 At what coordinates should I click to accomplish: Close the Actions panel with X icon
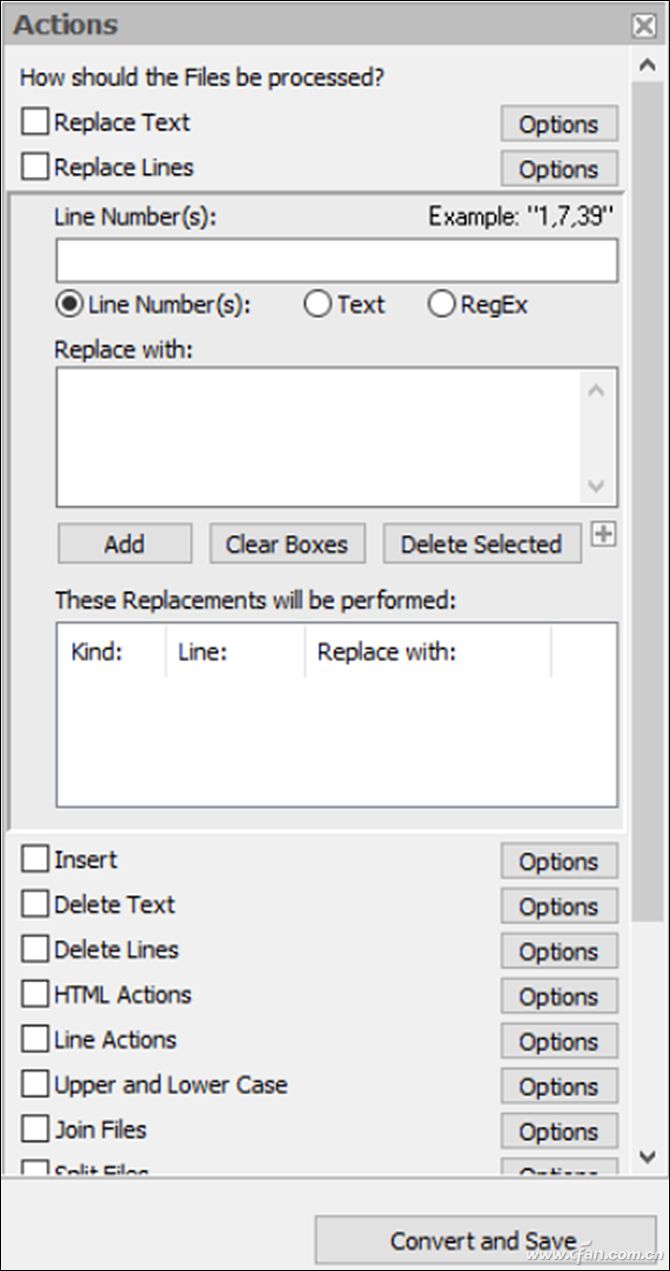pyautogui.click(x=644, y=26)
